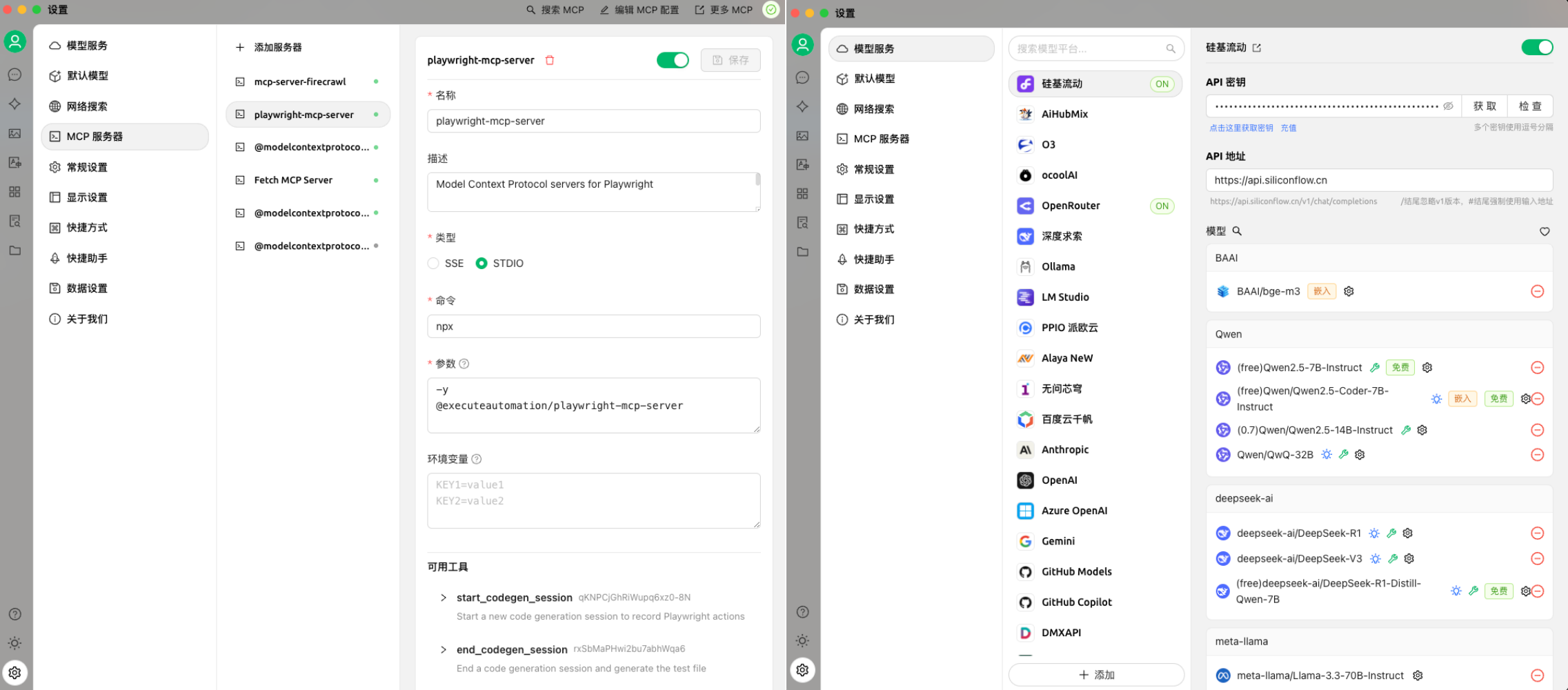Click the help icon next to 参数
The image size is (1568, 690).
464,364
